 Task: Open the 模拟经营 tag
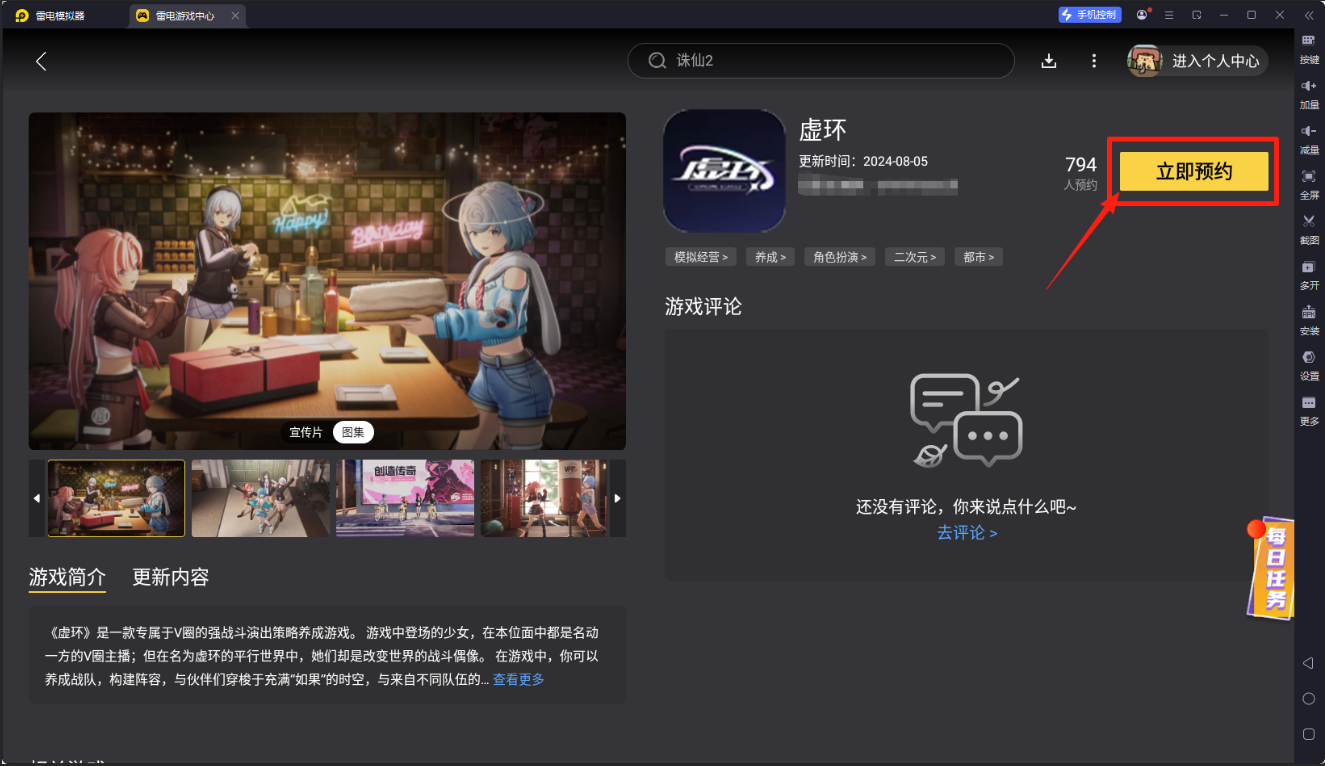pos(701,257)
